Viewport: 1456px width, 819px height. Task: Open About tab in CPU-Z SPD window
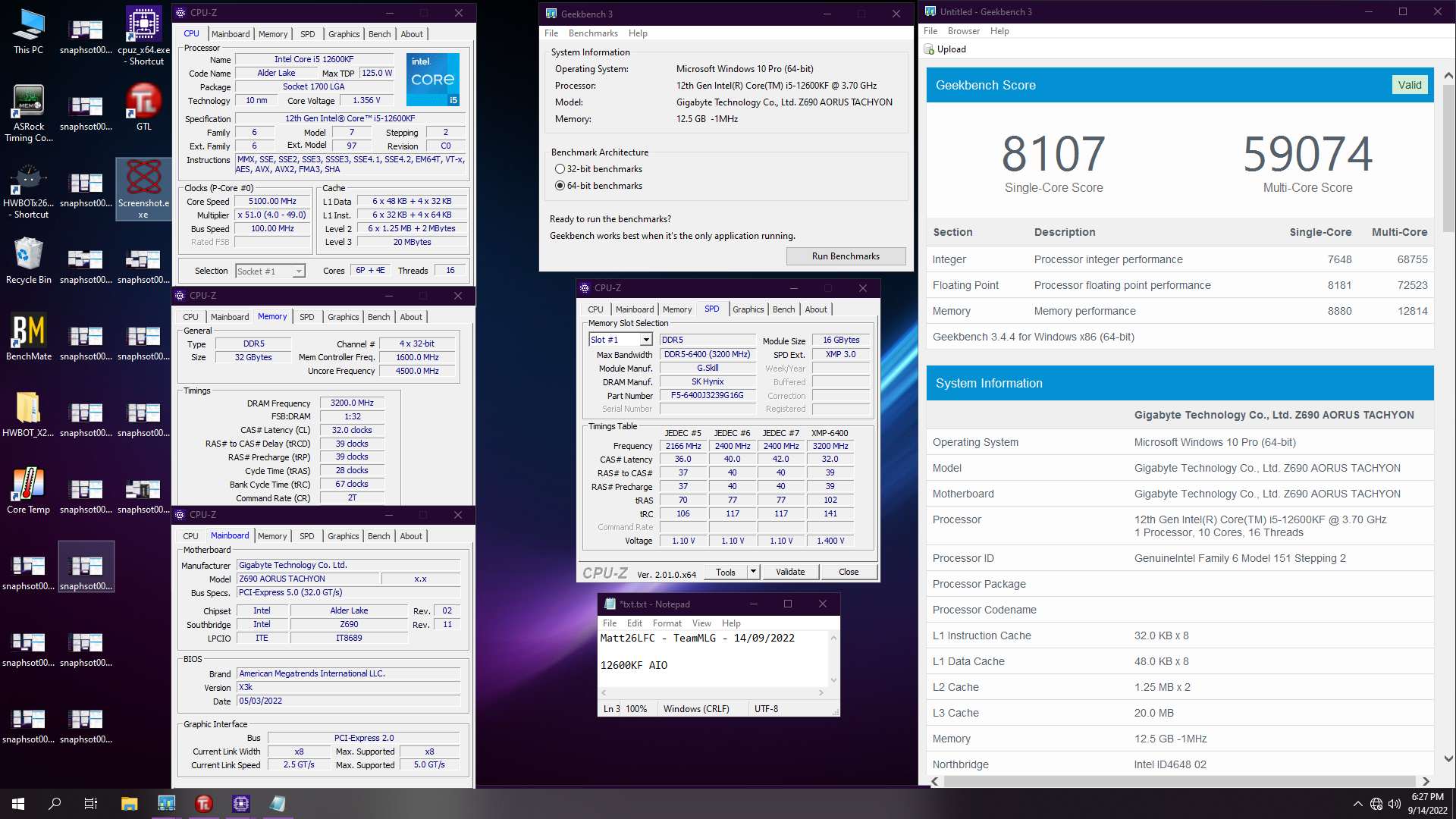point(816,309)
